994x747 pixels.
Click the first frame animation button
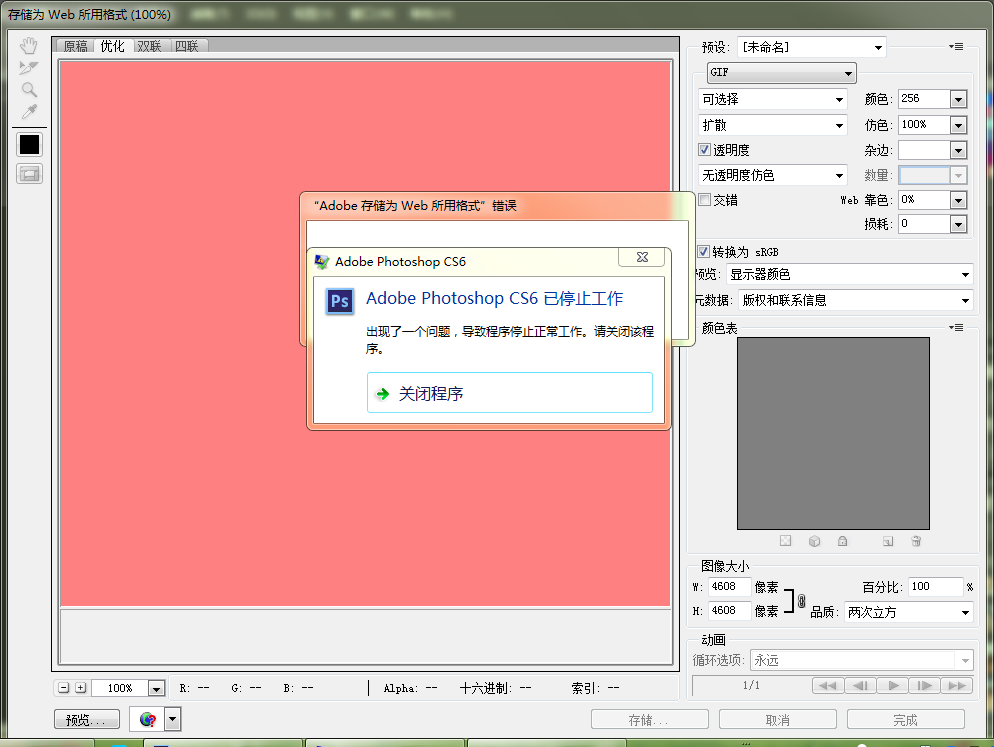(828, 685)
